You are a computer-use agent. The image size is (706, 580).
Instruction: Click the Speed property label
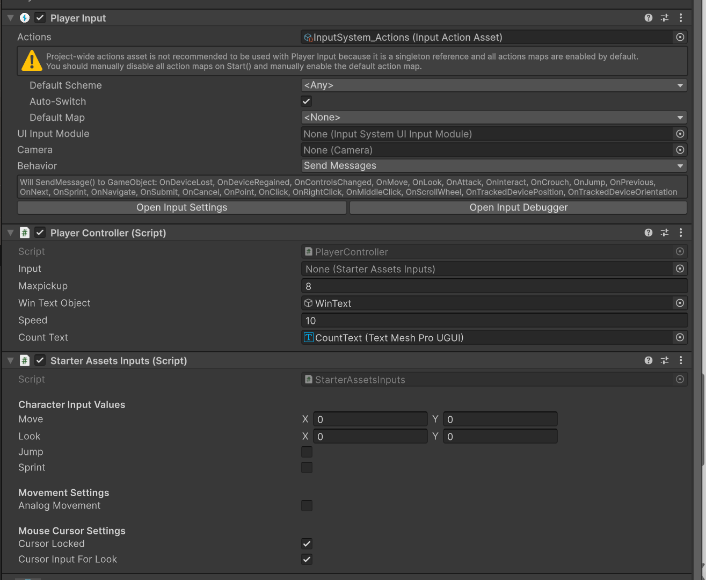33,320
